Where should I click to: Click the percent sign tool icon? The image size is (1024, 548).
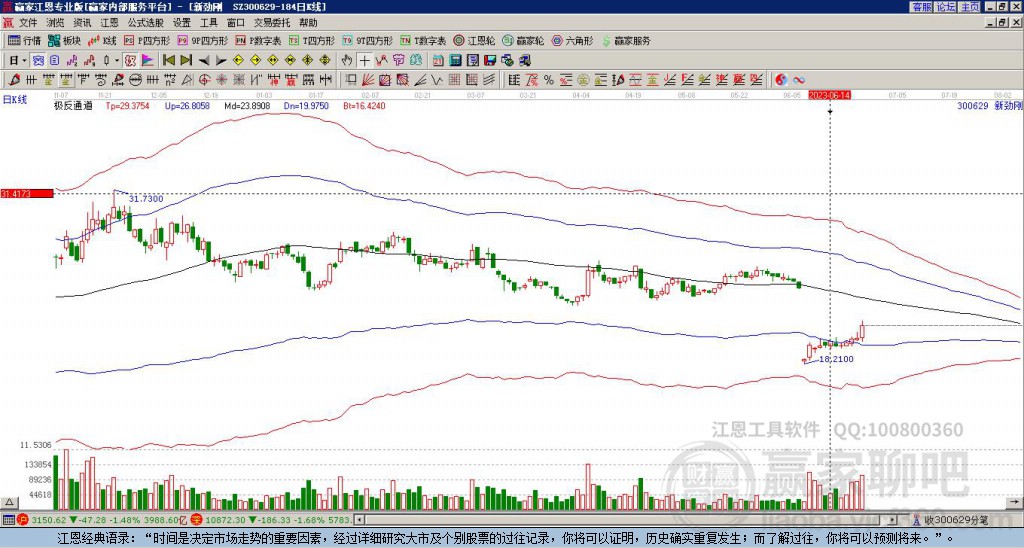point(549,80)
